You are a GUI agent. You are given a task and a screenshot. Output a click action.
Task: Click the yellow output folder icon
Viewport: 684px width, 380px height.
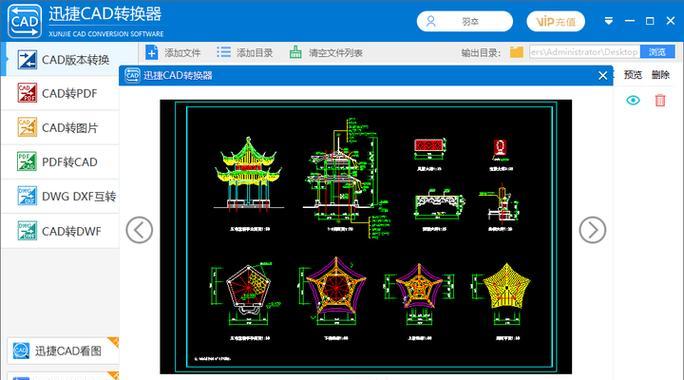516,52
